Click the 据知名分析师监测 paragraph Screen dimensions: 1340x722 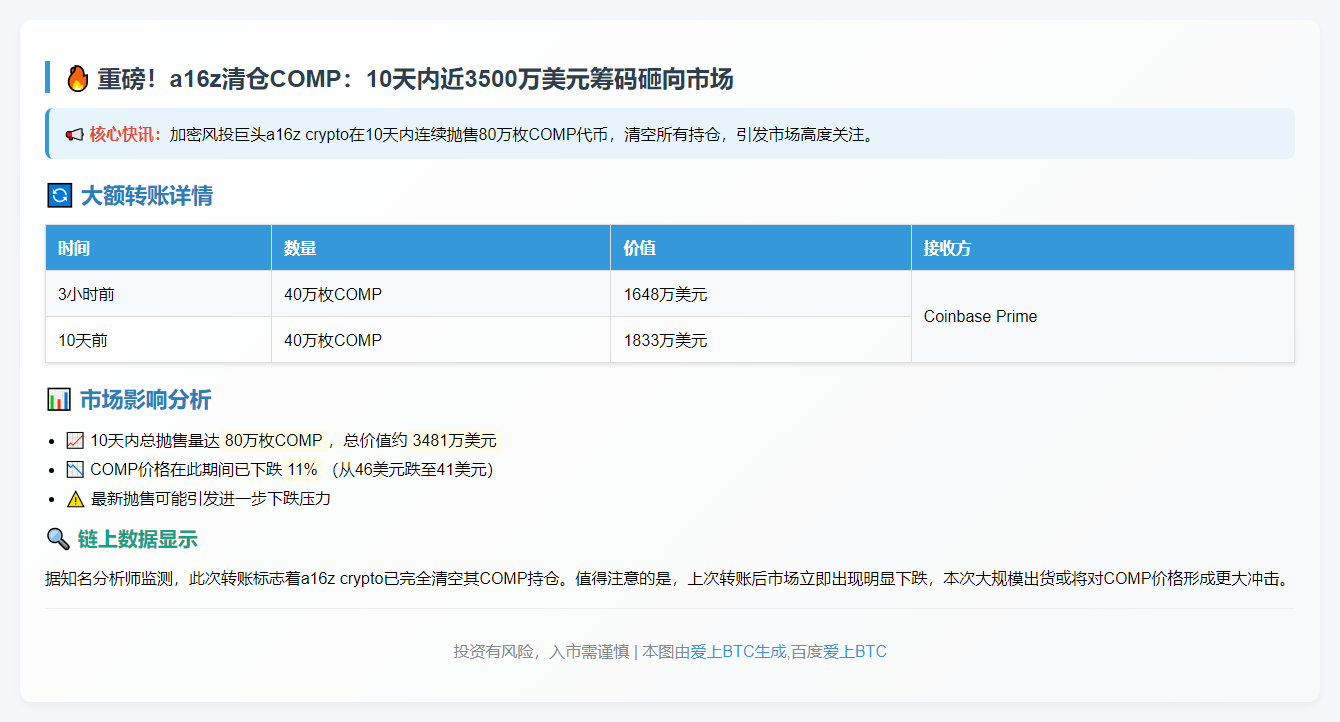[670, 578]
